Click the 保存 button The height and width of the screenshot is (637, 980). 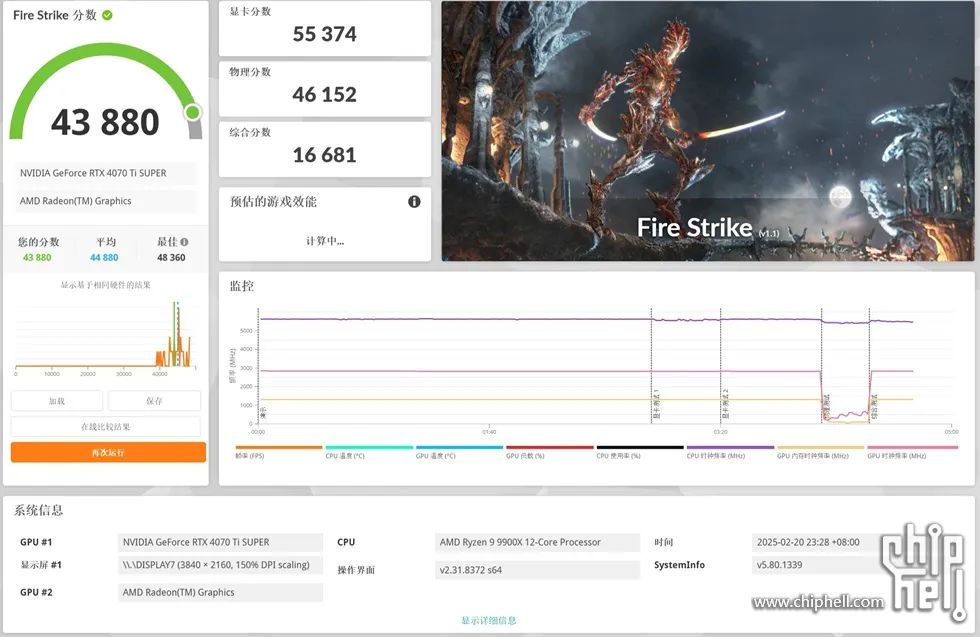coord(154,401)
